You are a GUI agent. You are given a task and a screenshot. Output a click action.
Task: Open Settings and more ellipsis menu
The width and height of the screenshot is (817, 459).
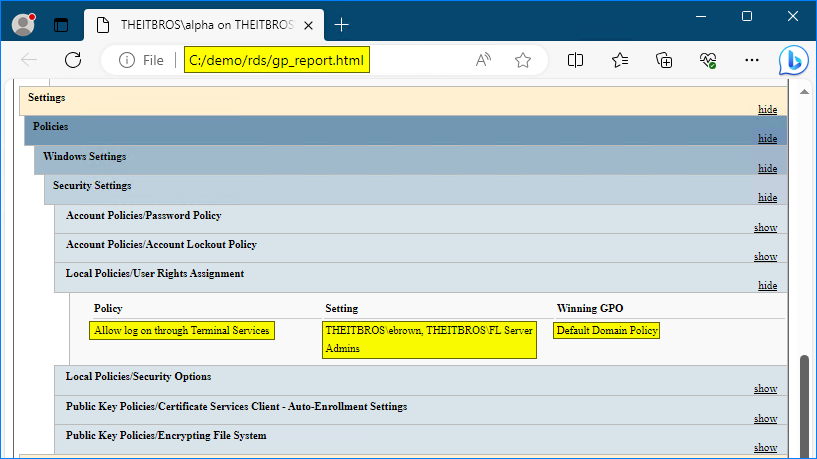click(752, 60)
